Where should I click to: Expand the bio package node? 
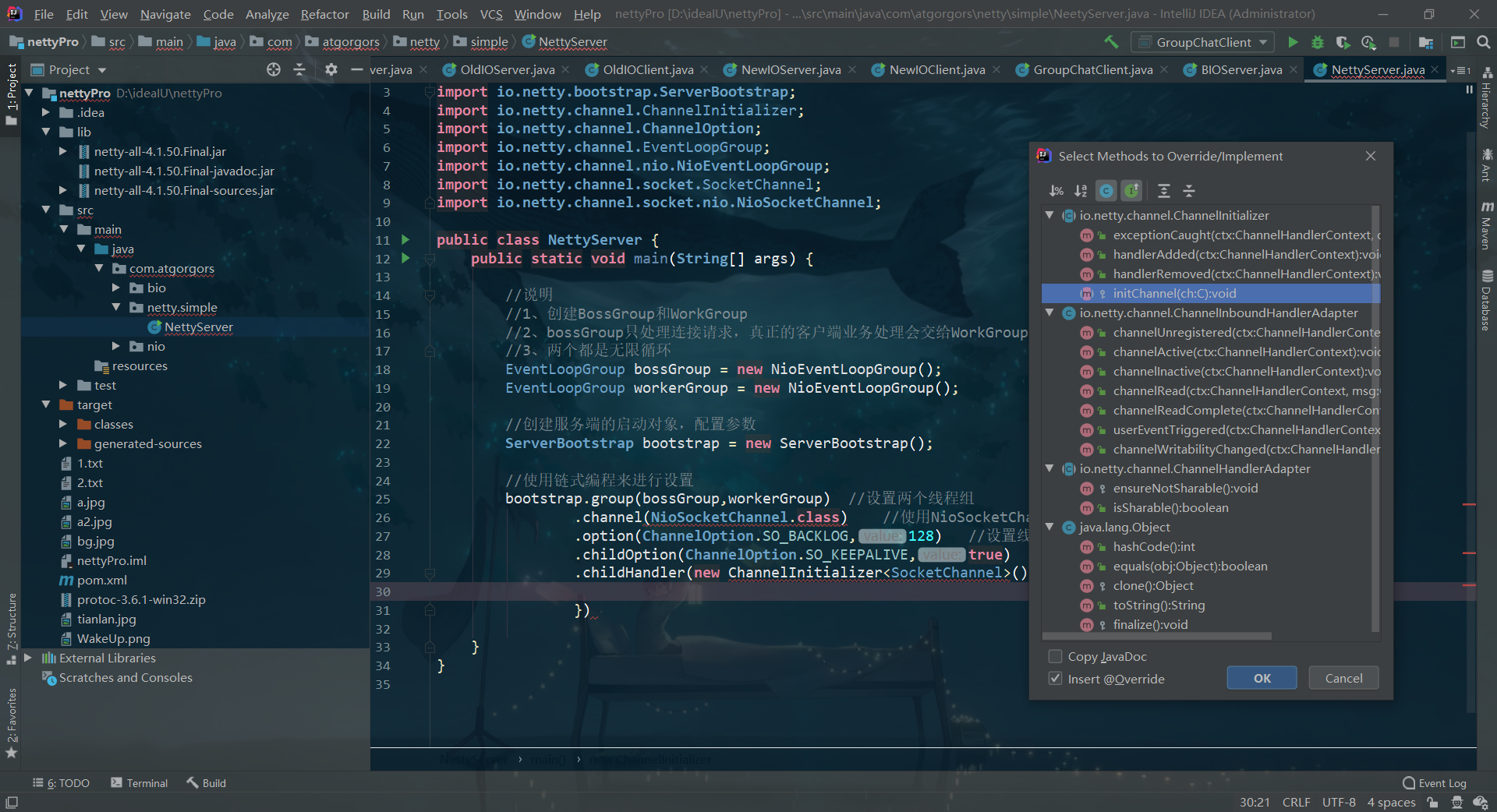pyautogui.click(x=116, y=288)
